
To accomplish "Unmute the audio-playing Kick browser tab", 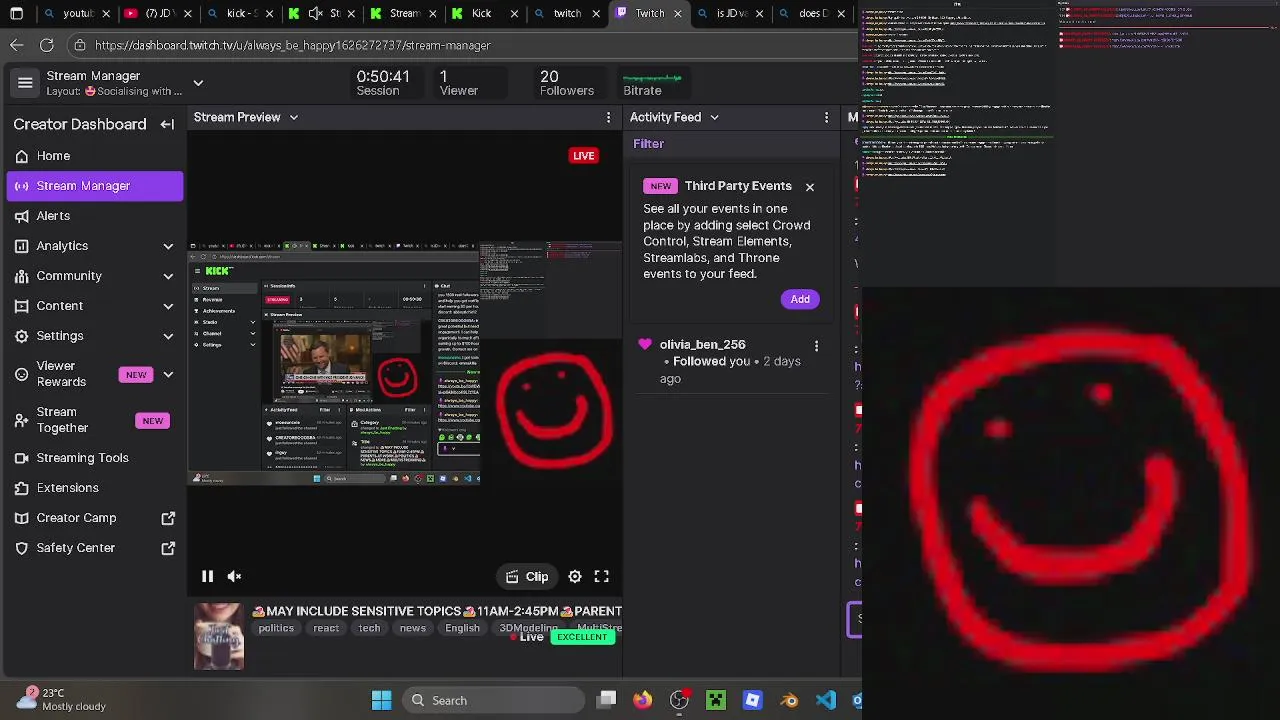I will click(x=315, y=13).
